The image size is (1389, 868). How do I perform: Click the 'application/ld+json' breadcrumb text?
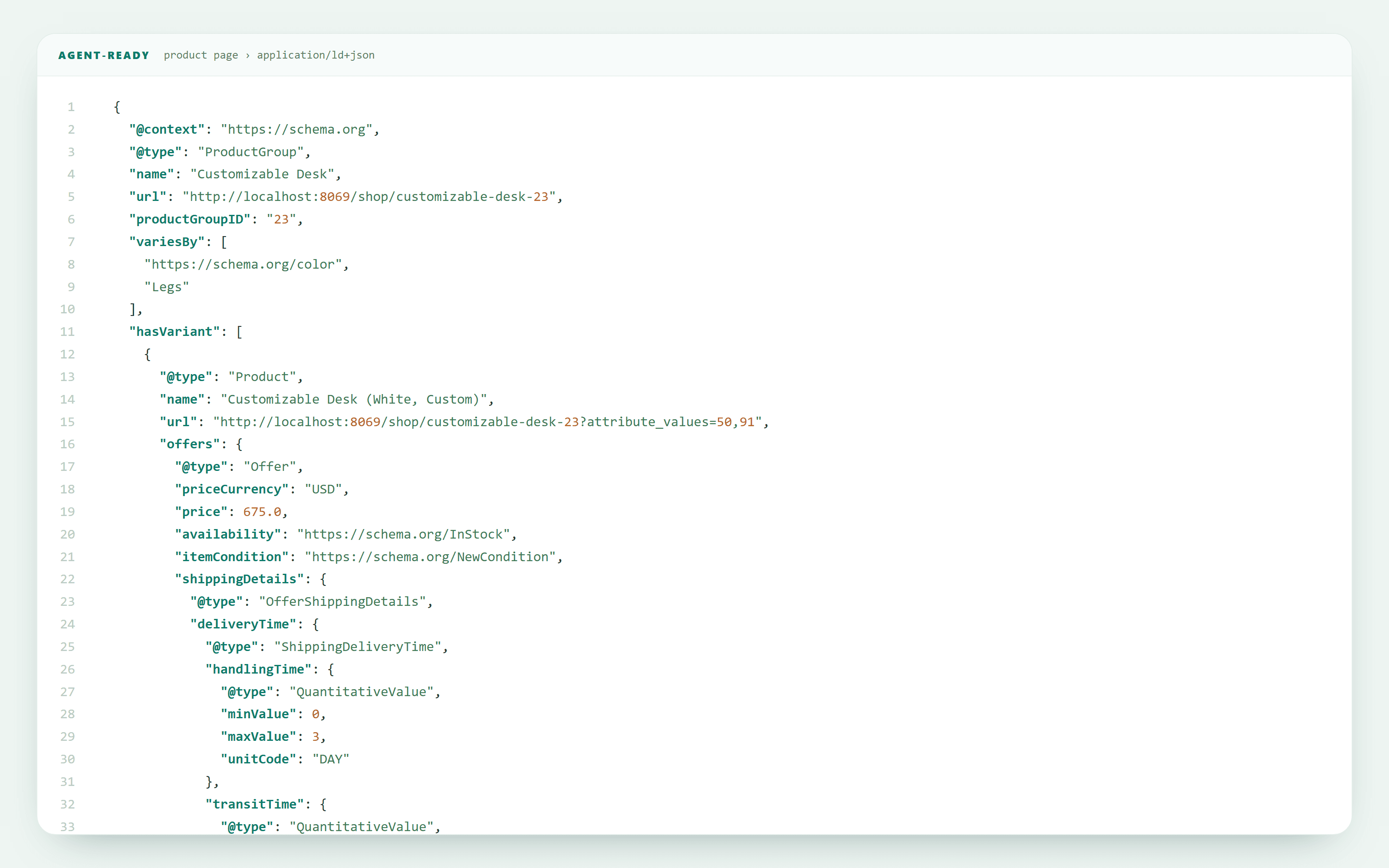coord(316,55)
